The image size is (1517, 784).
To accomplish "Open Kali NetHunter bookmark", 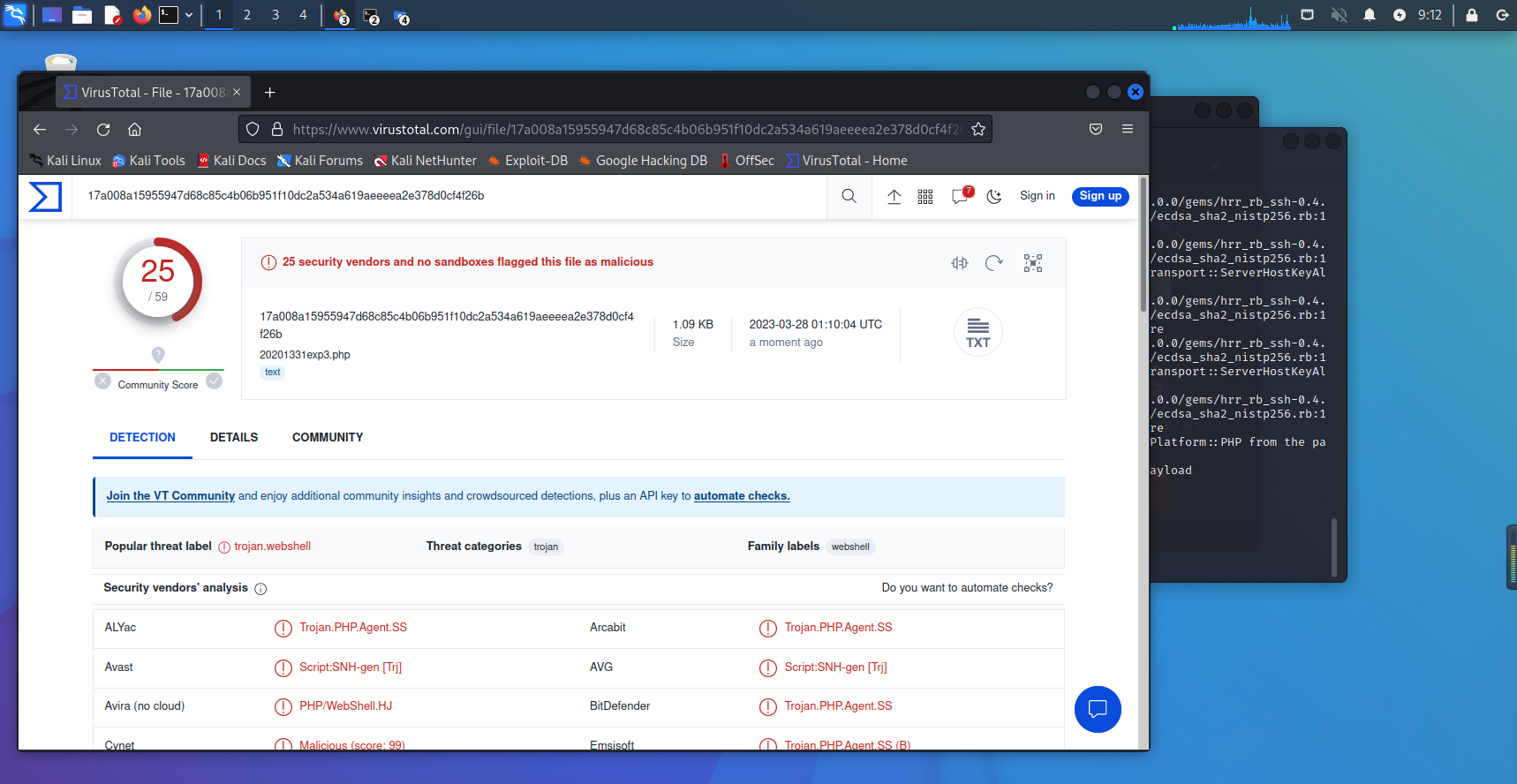I will click(425, 161).
